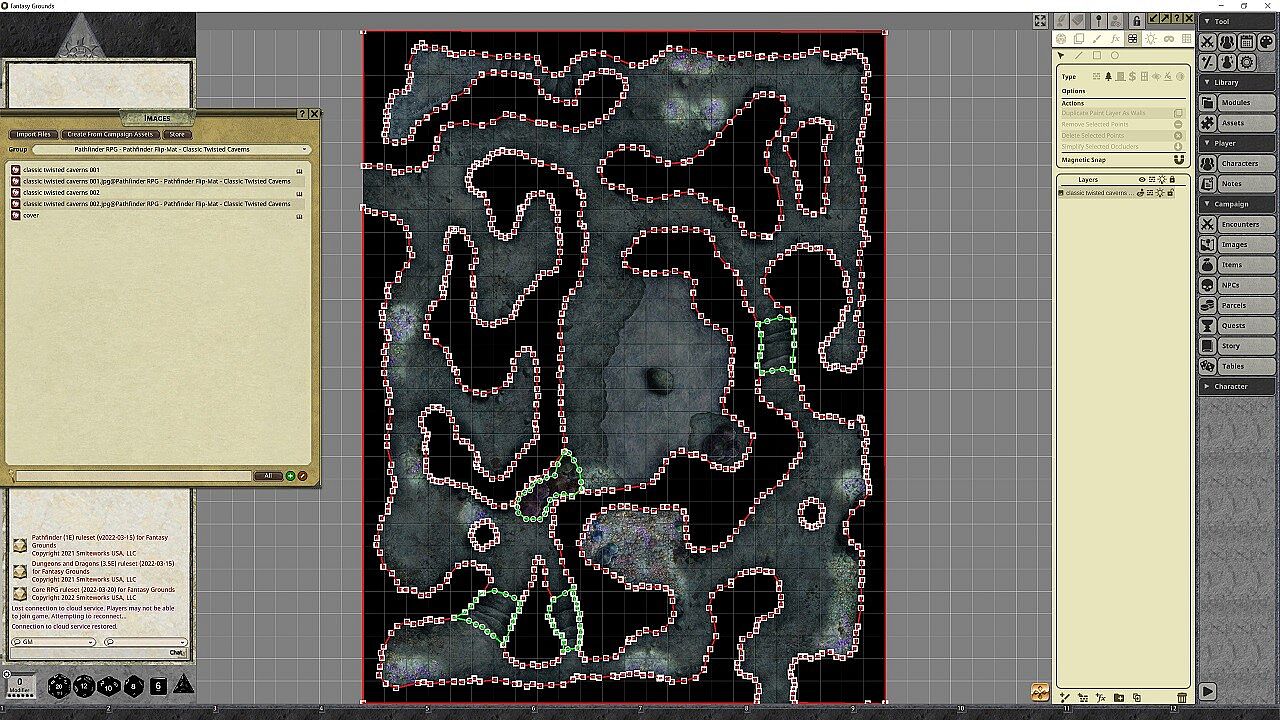Roll the d6 die

click(158, 686)
